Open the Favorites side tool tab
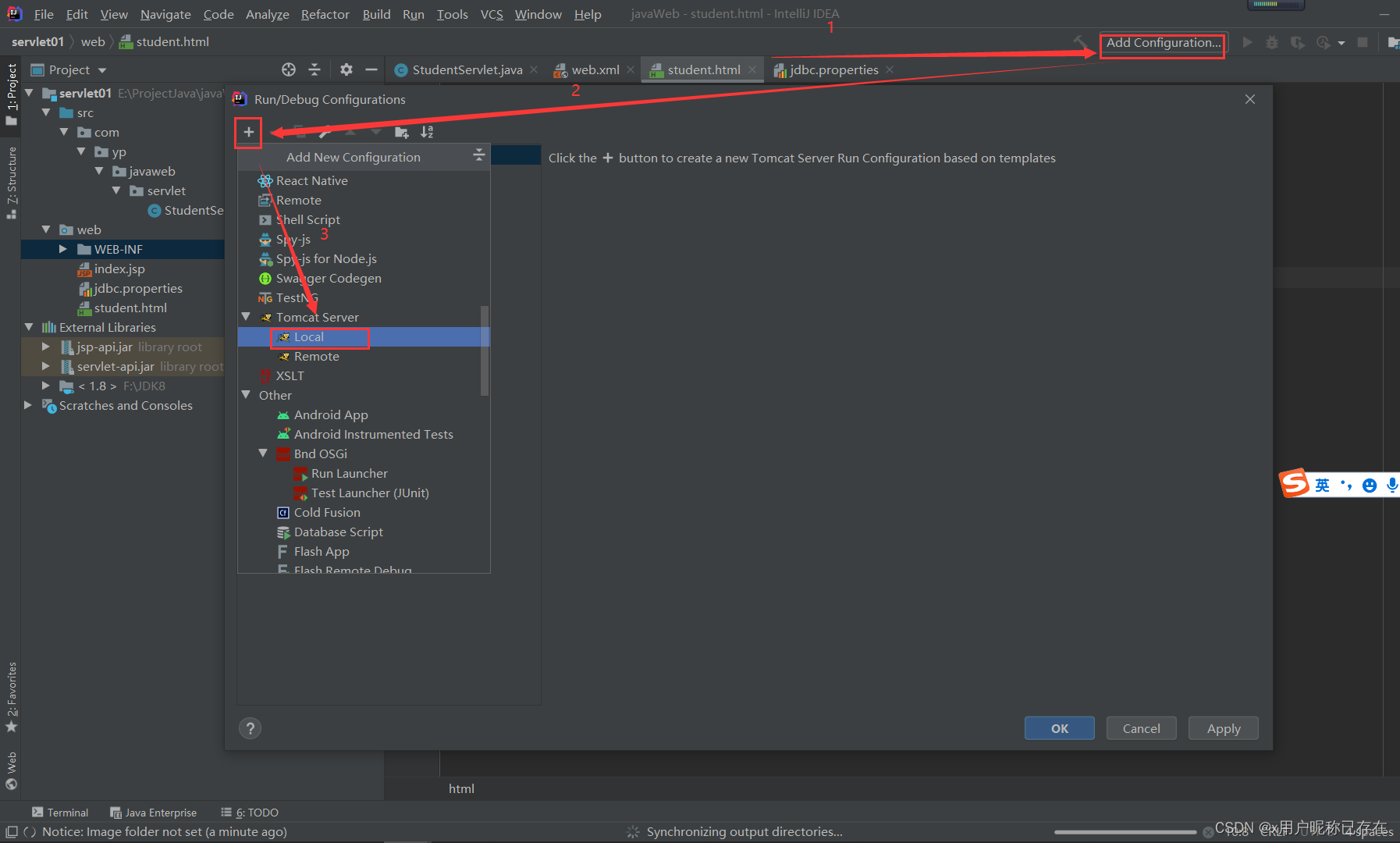 (11, 697)
